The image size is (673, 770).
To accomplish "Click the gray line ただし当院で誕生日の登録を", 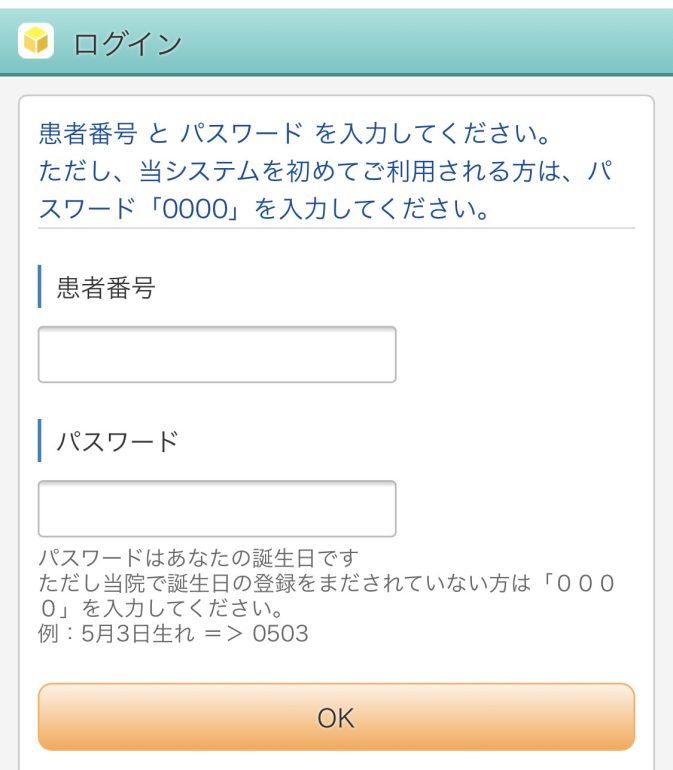I will click(x=327, y=583).
